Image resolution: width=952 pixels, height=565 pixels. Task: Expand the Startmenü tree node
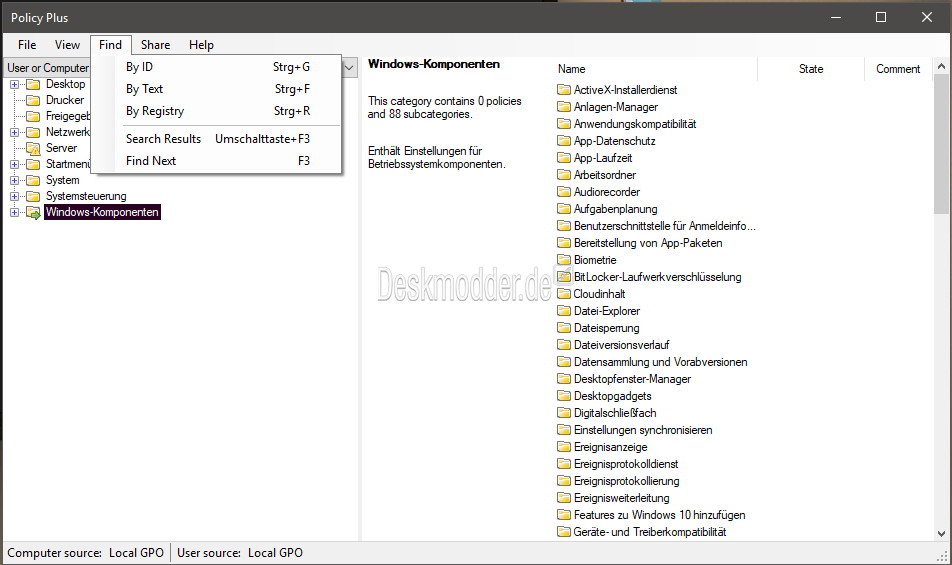coord(15,164)
